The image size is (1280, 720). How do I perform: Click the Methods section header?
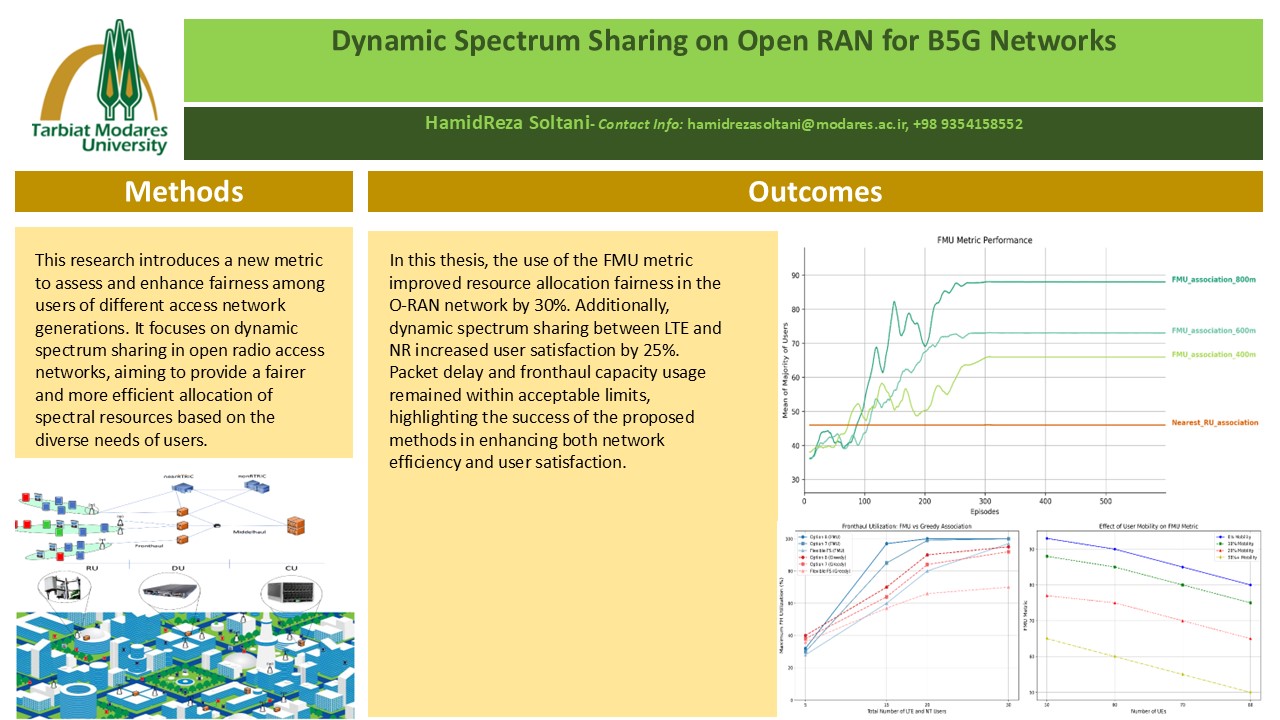pos(184,191)
